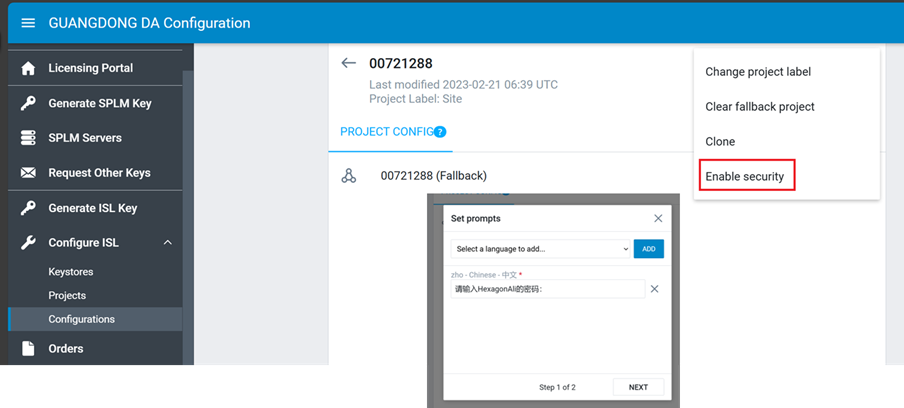Image resolution: width=904 pixels, height=408 pixels.
Task: Click the help icon next to Project Config
Action: pyautogui.click(x=440, y=132)
